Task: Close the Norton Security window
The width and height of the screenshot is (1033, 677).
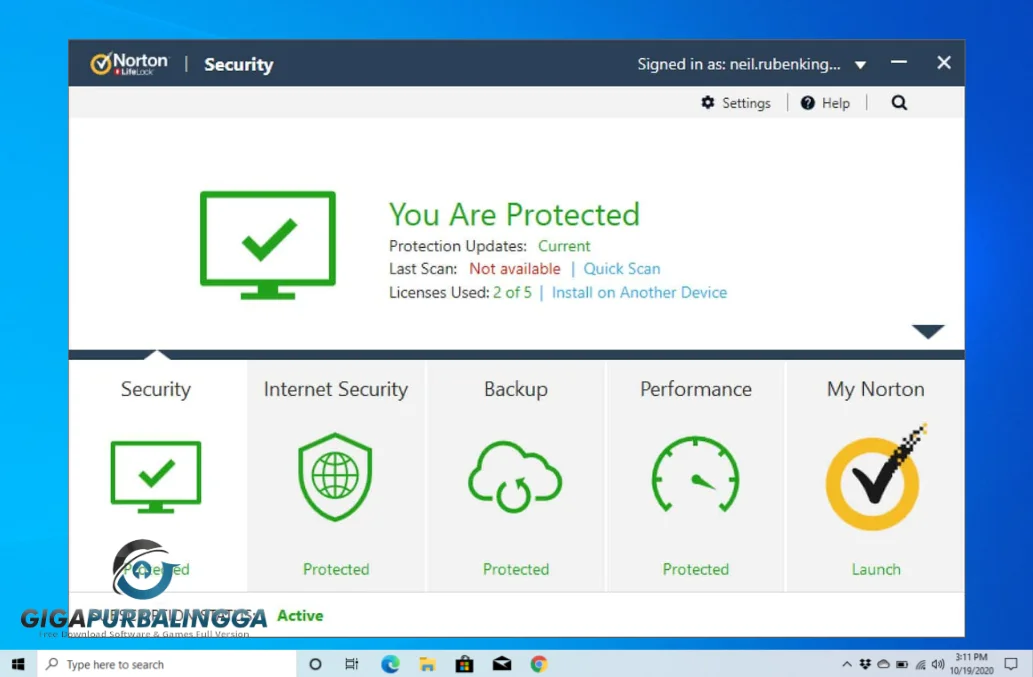Action: (943, 63)
